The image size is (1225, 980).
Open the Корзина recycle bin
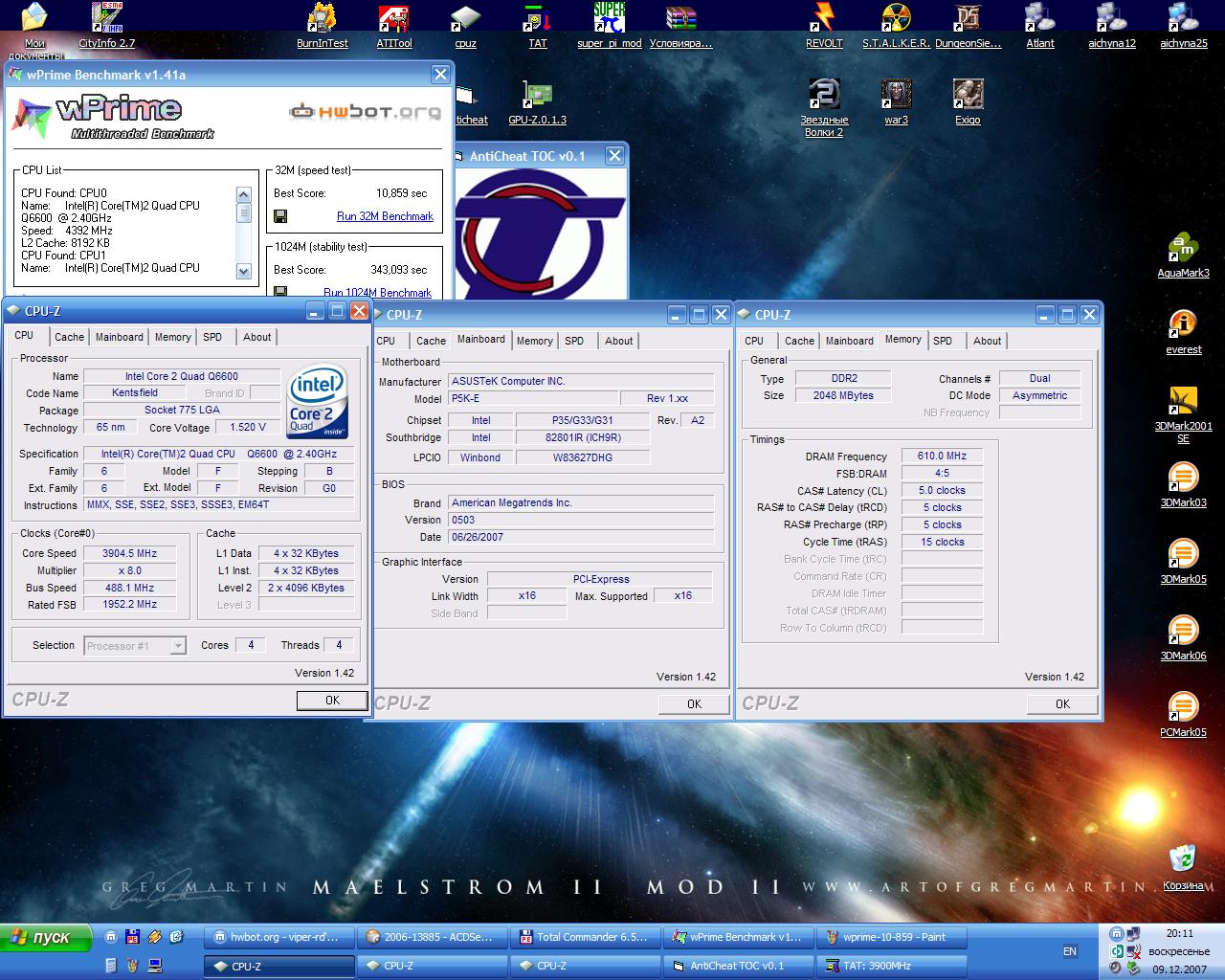pos(1184,867)
